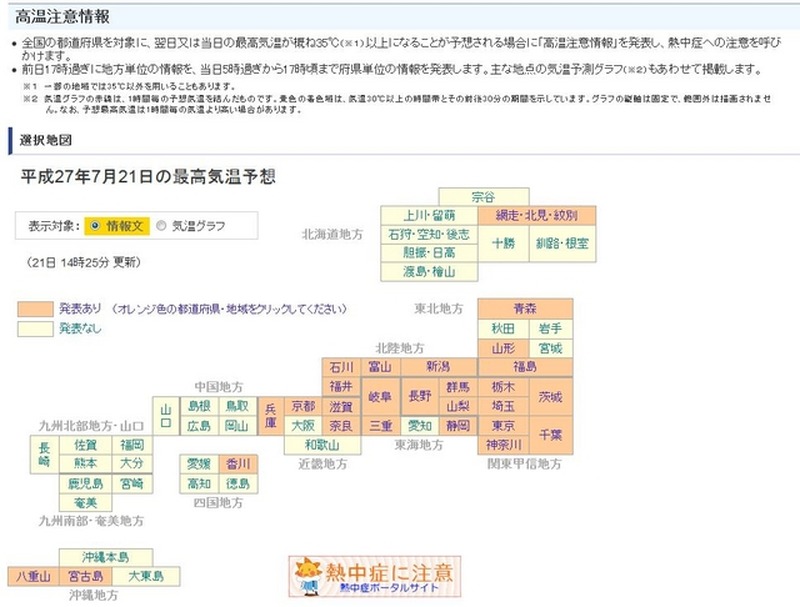Click 岐阜 prefecture on the map
The height and width of the screenshot is (607, 800).
point(380,396)
